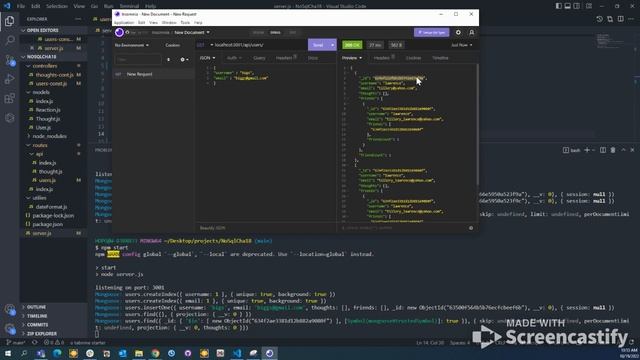Open the Just Now response history dropdown
The height and width of the screenshot is (360, 640).
[462, 45]
